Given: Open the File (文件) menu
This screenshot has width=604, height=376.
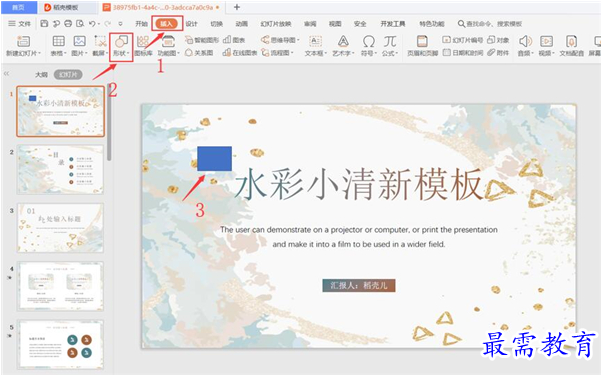Looking at the screenshot, I should [20, 24].
